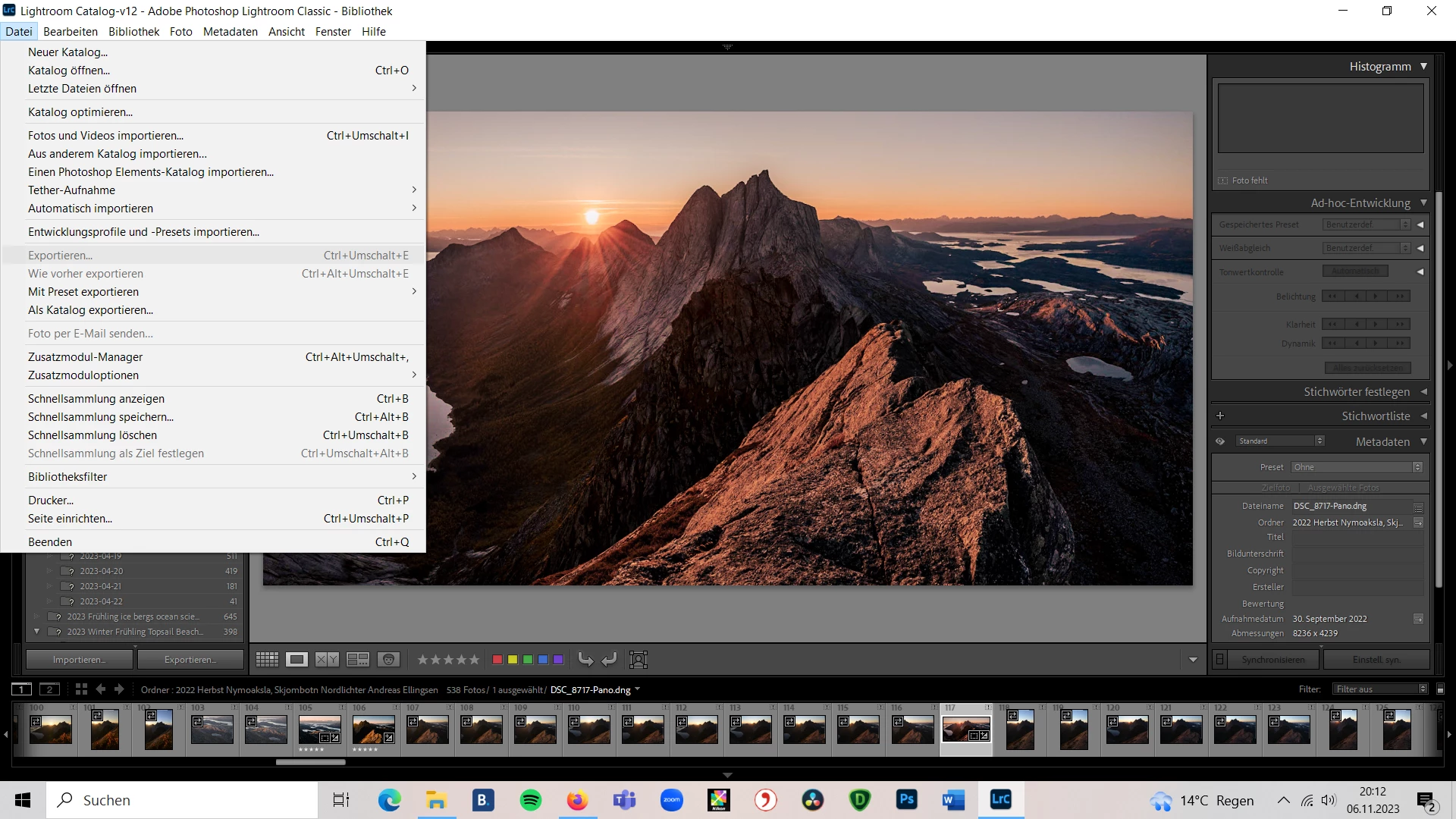Open the Bibliothek menu
The image size is (1456, 819).
pyautogui.click(x=133, y=32)
